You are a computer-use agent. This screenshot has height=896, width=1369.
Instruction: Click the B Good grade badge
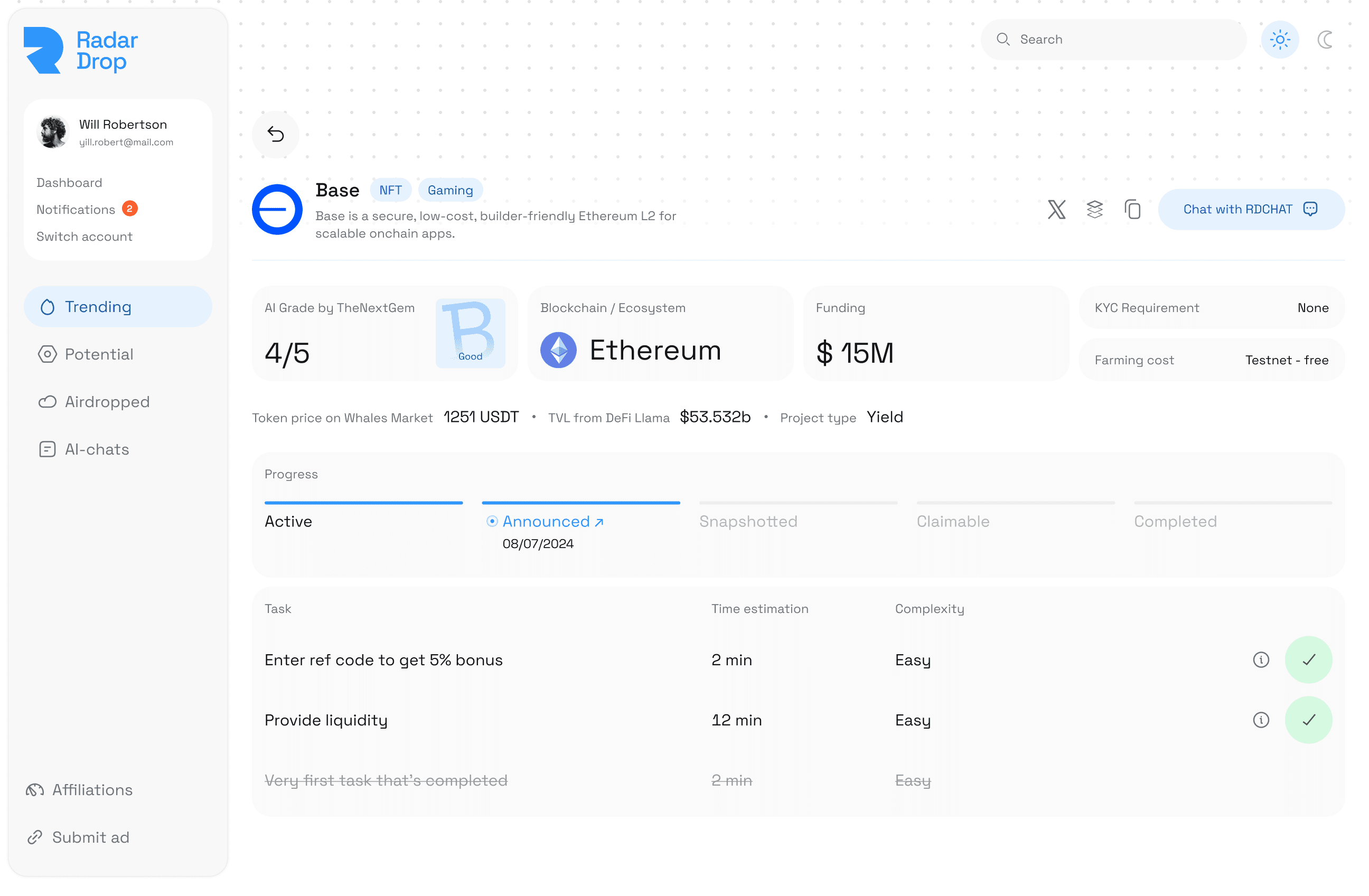pos(471,334)
